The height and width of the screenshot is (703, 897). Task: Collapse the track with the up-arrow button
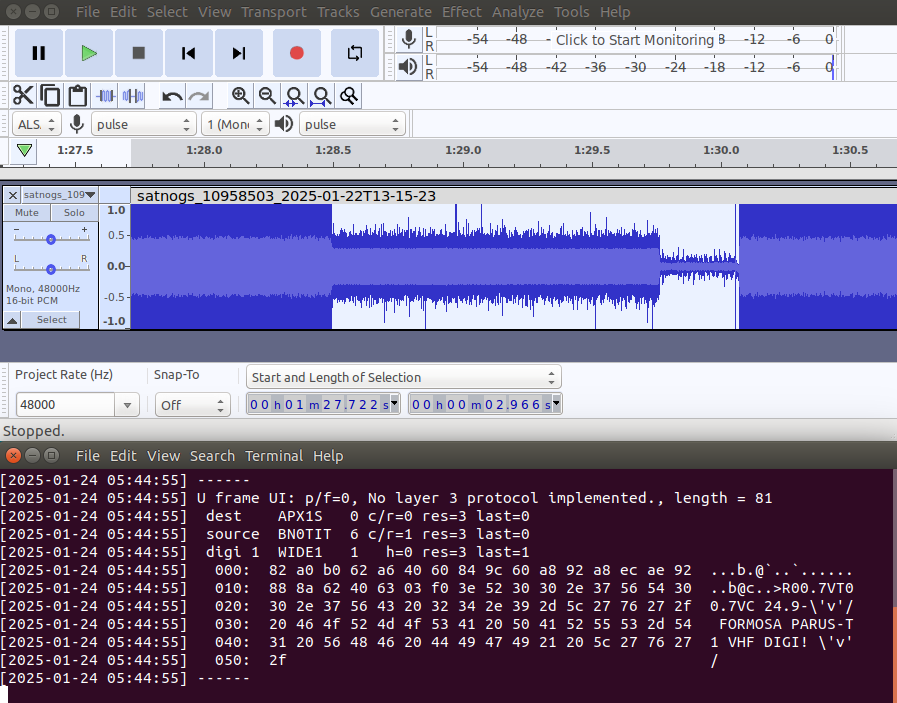point(12,320)
